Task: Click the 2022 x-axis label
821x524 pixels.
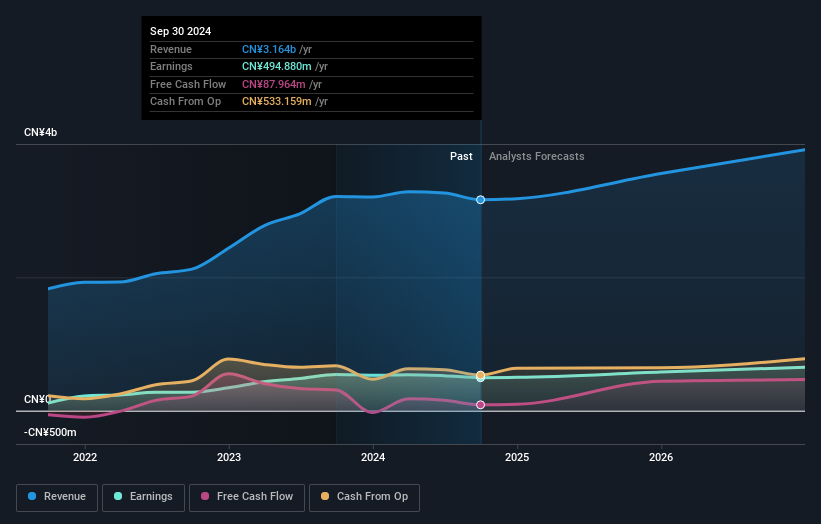Action: (85, 458)
